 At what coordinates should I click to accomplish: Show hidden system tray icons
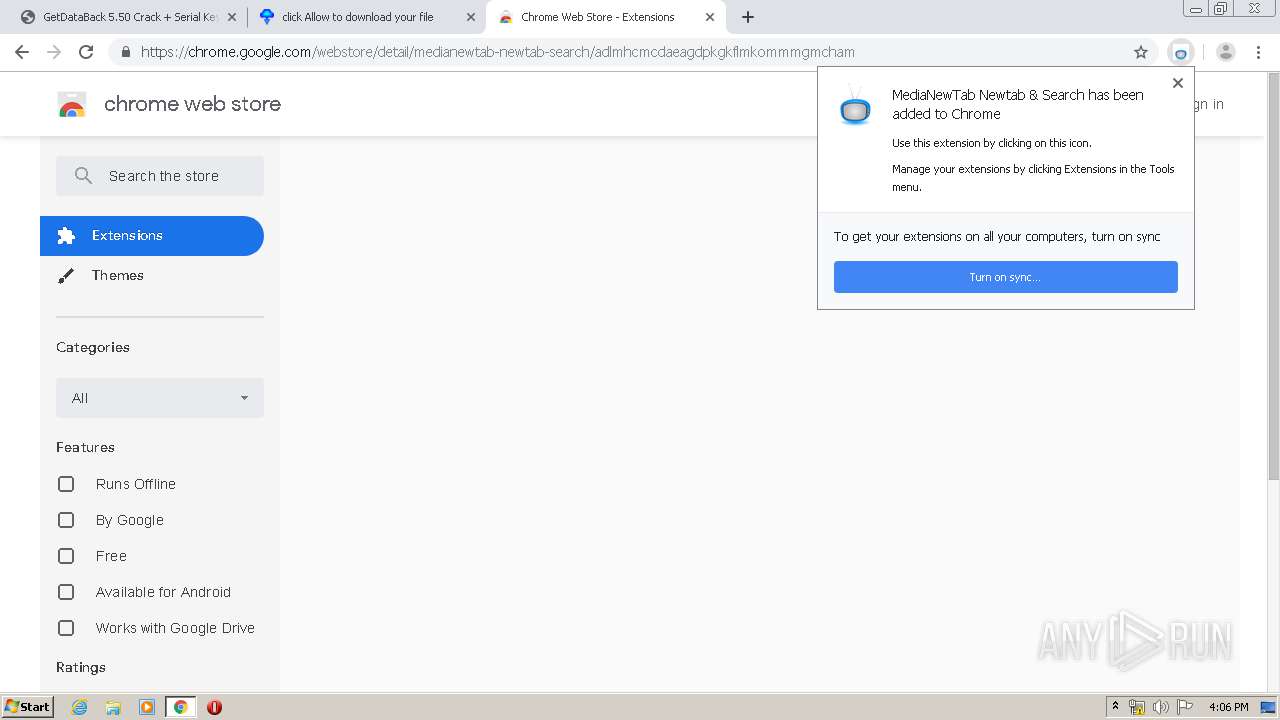coord(1116,707)
